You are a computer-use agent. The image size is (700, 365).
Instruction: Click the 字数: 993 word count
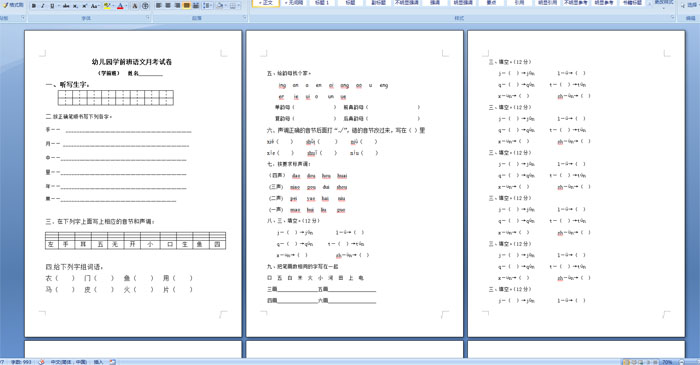[21, 362]
